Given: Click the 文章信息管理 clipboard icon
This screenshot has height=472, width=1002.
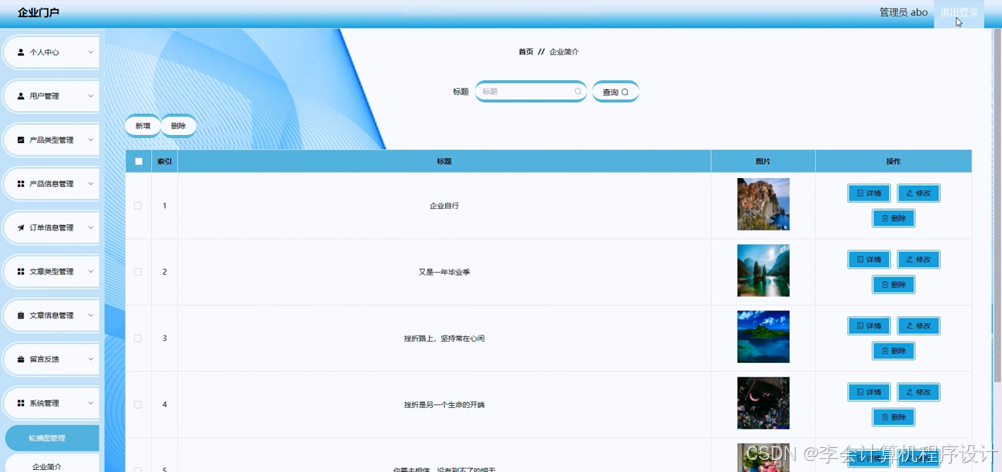Looking at the screenshot, I should click(21, 316).
